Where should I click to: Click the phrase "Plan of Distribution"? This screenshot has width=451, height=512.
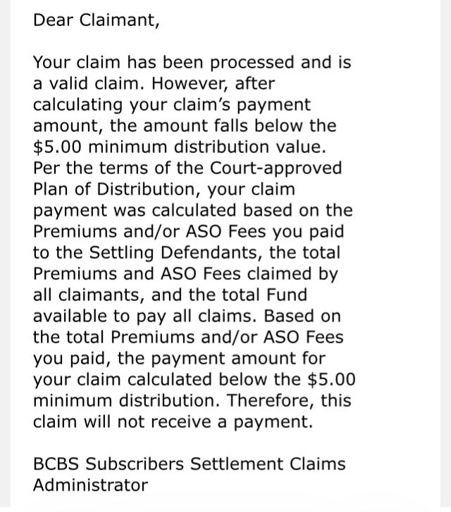click(x=114, y=189)
